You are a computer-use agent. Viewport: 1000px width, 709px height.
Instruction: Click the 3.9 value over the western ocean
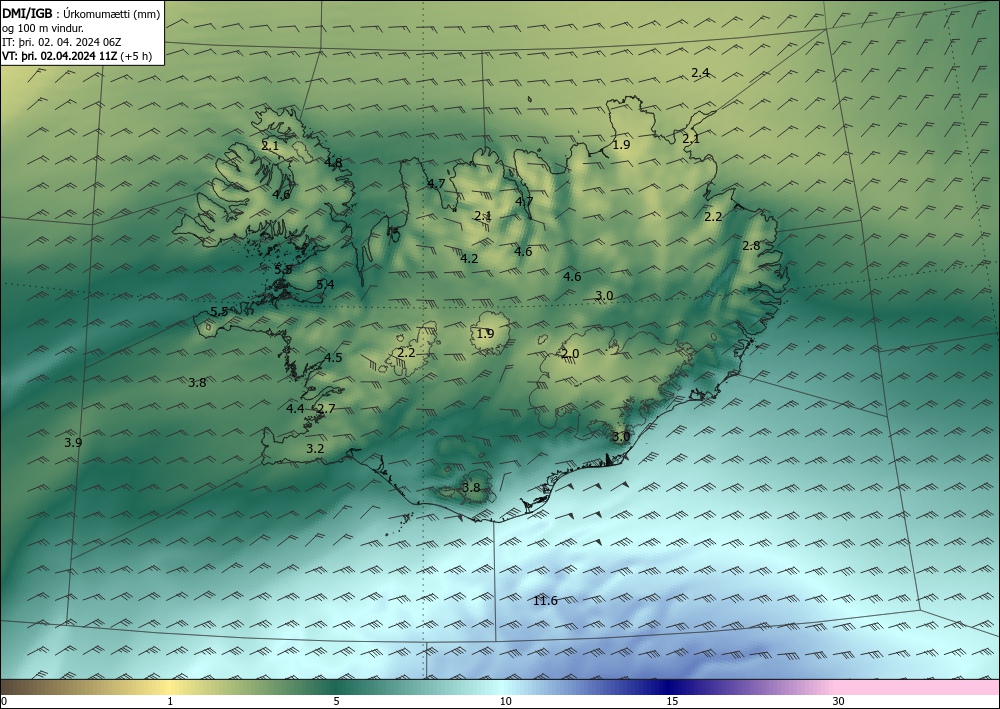[73, 442]
